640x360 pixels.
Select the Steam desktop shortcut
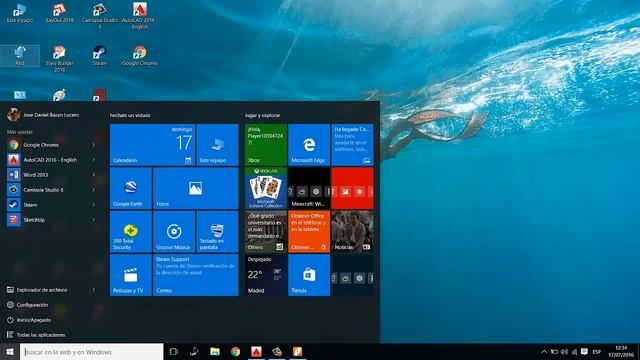coord(100,56)
